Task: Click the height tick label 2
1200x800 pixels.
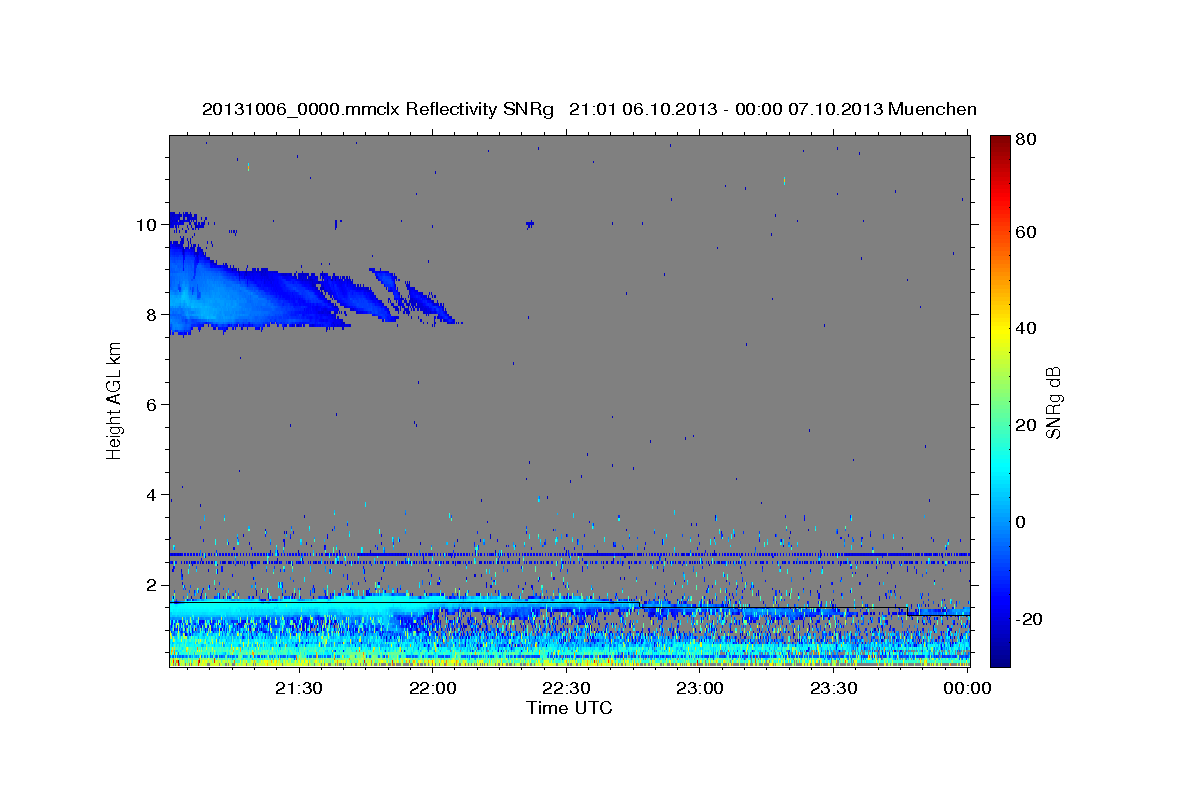Action: pos(153,585)
